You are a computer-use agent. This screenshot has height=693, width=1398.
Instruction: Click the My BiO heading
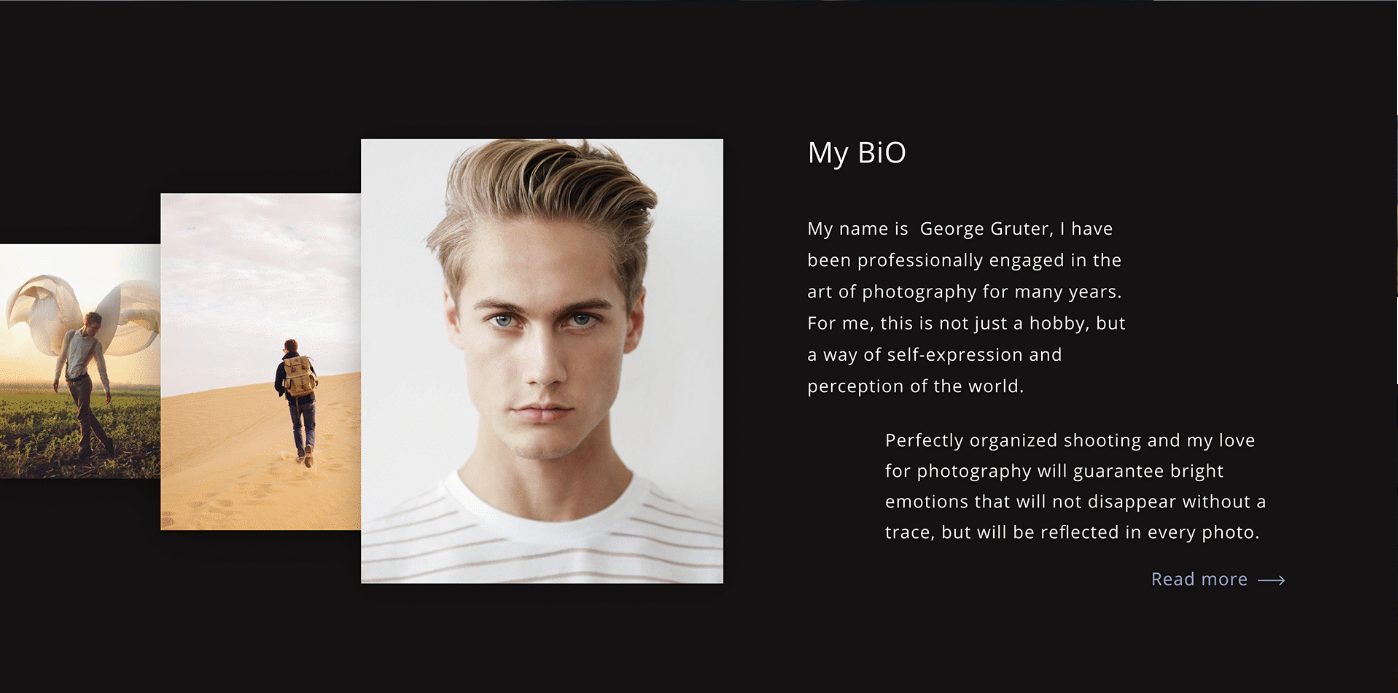(857, 153)
